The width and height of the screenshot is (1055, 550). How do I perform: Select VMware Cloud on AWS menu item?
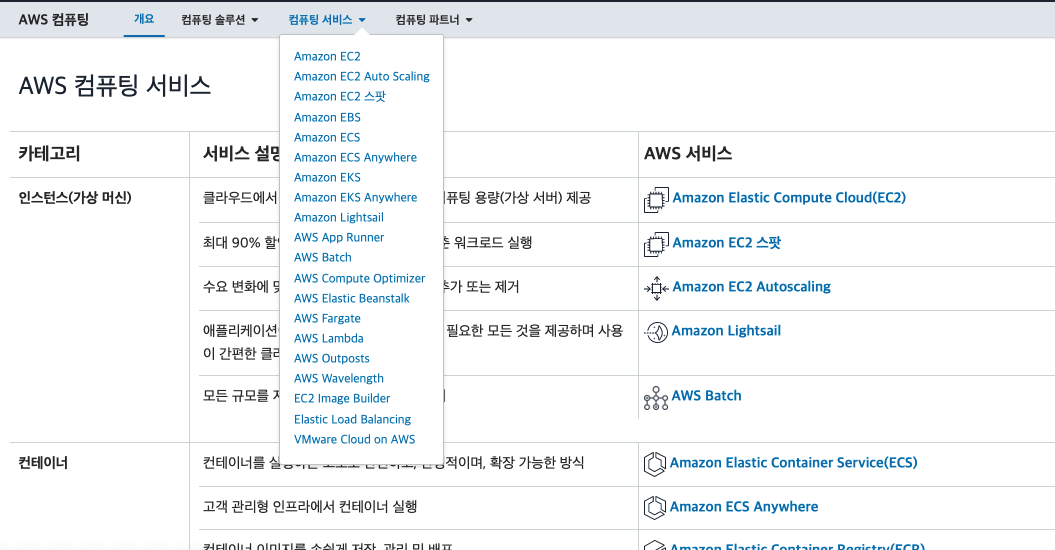pyautogui.click(x=355, y=440)
